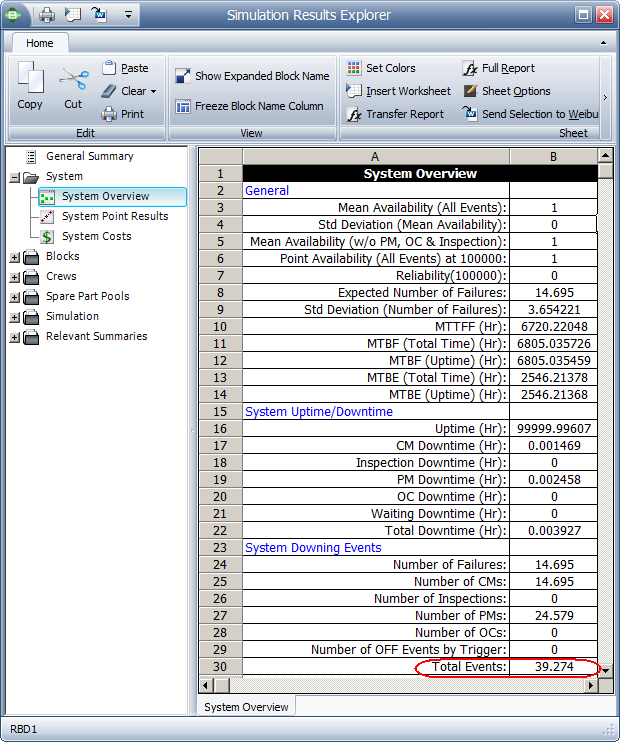The image size is (620, 742).
Task: Expand the Crews folder
Action: coord(15,278)
